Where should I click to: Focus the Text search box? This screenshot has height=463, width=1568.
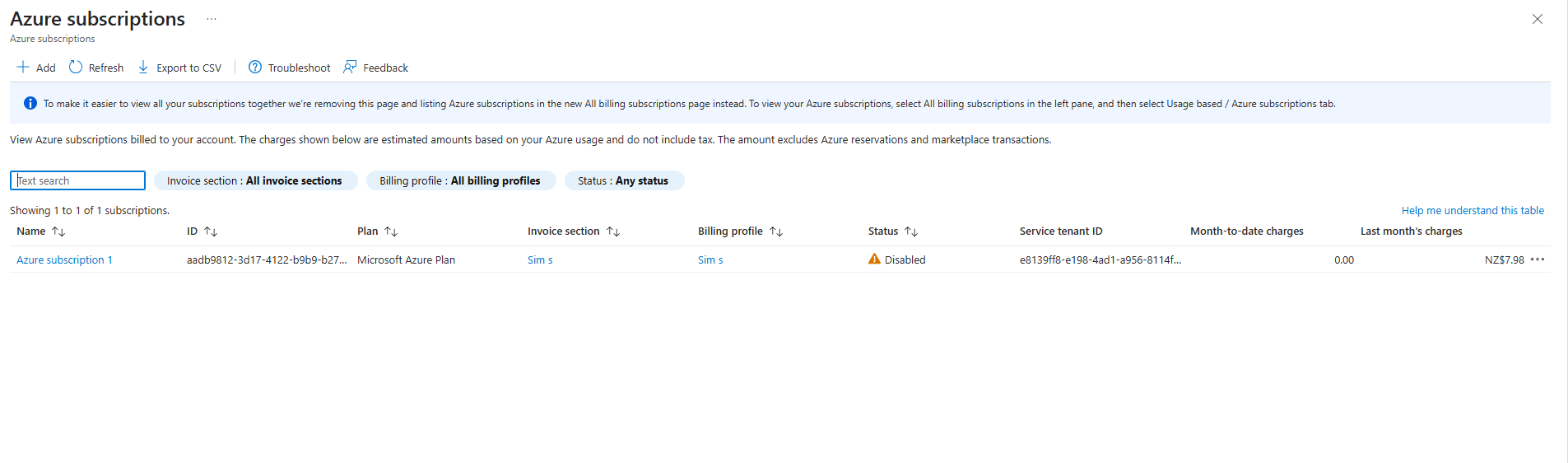77,180
